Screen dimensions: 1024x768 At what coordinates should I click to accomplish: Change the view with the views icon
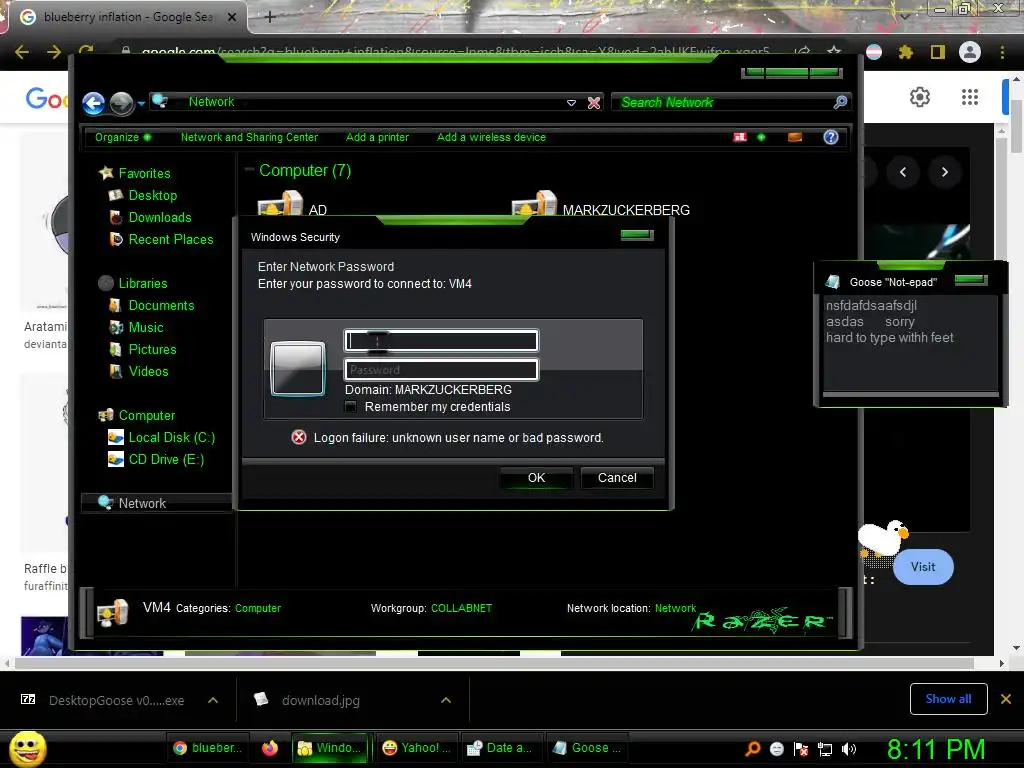pyautogui.click(x=740, y=137)
